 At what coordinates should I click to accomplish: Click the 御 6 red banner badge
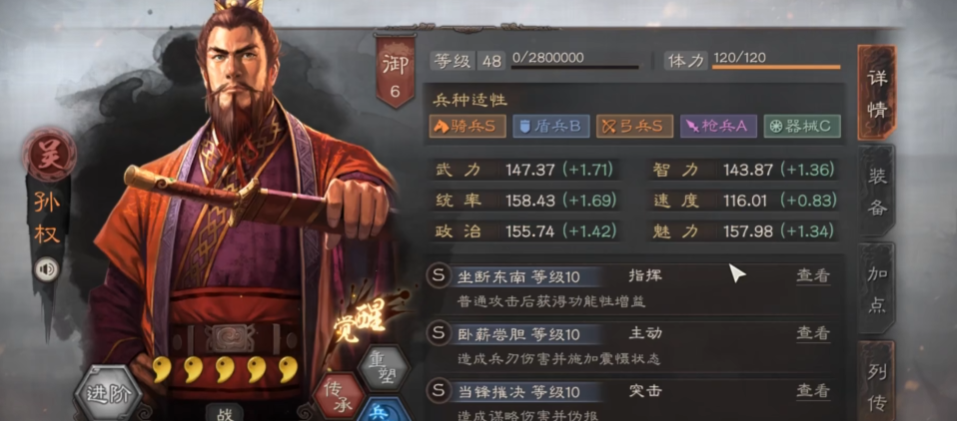click(395, 72)
